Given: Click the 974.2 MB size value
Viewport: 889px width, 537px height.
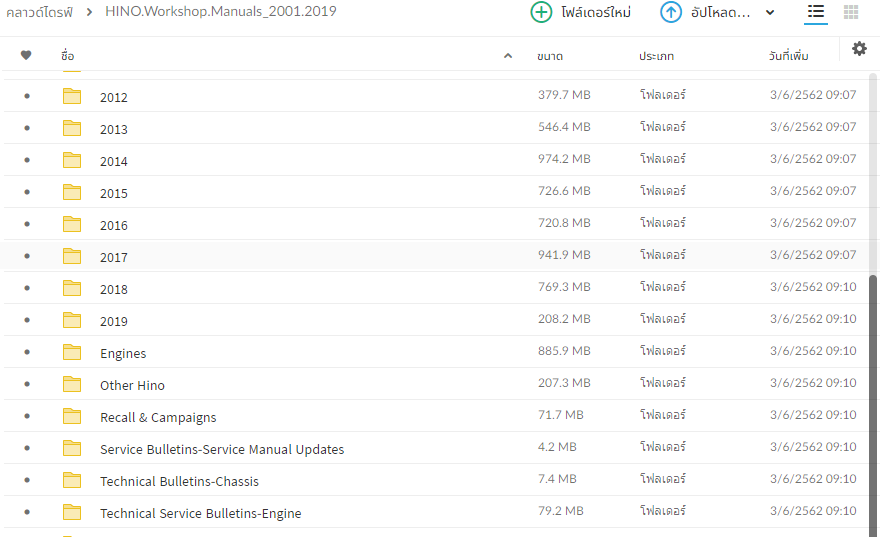Looking at the screenshot, I should tap(564, 159).
